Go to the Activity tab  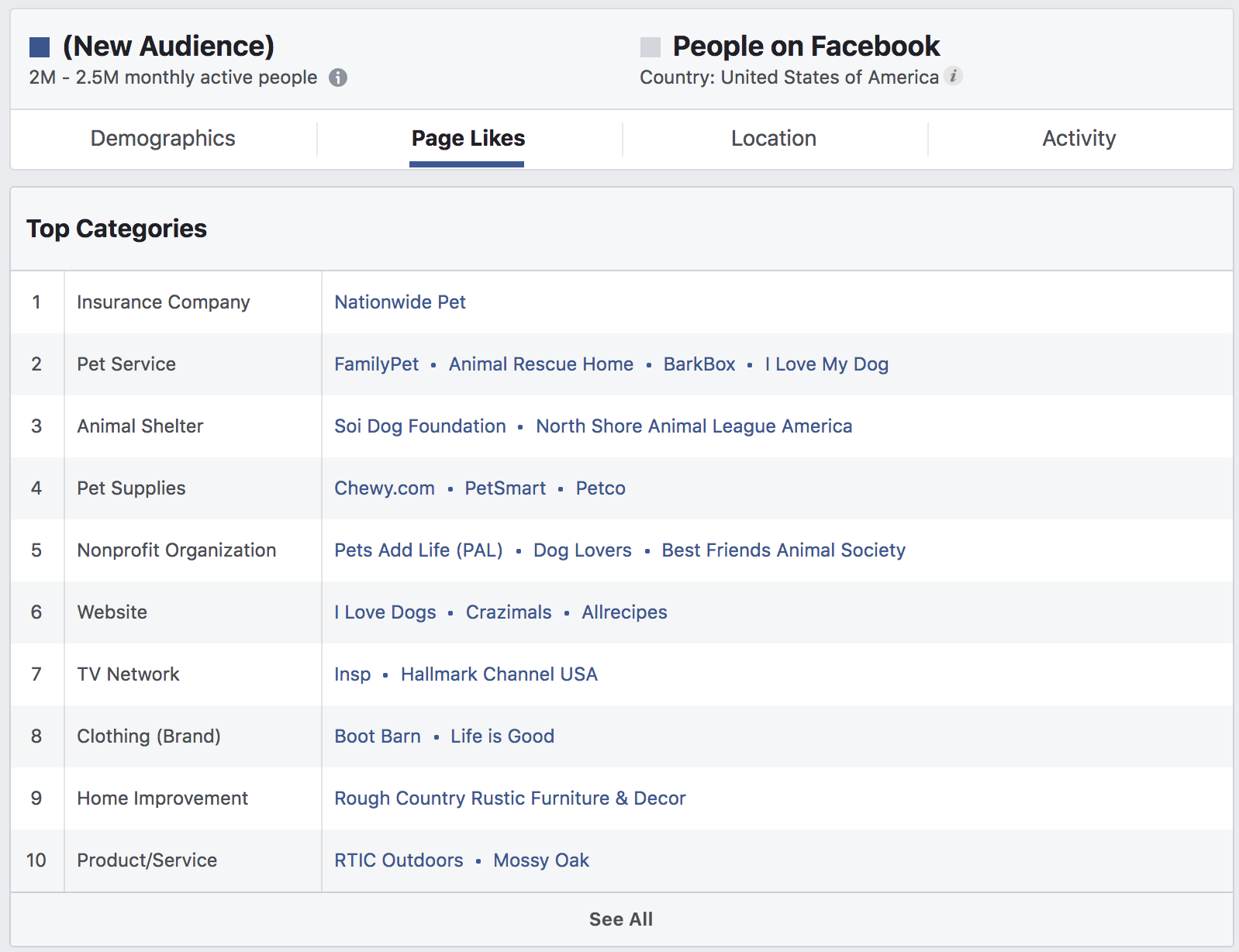pos(1079,139)
